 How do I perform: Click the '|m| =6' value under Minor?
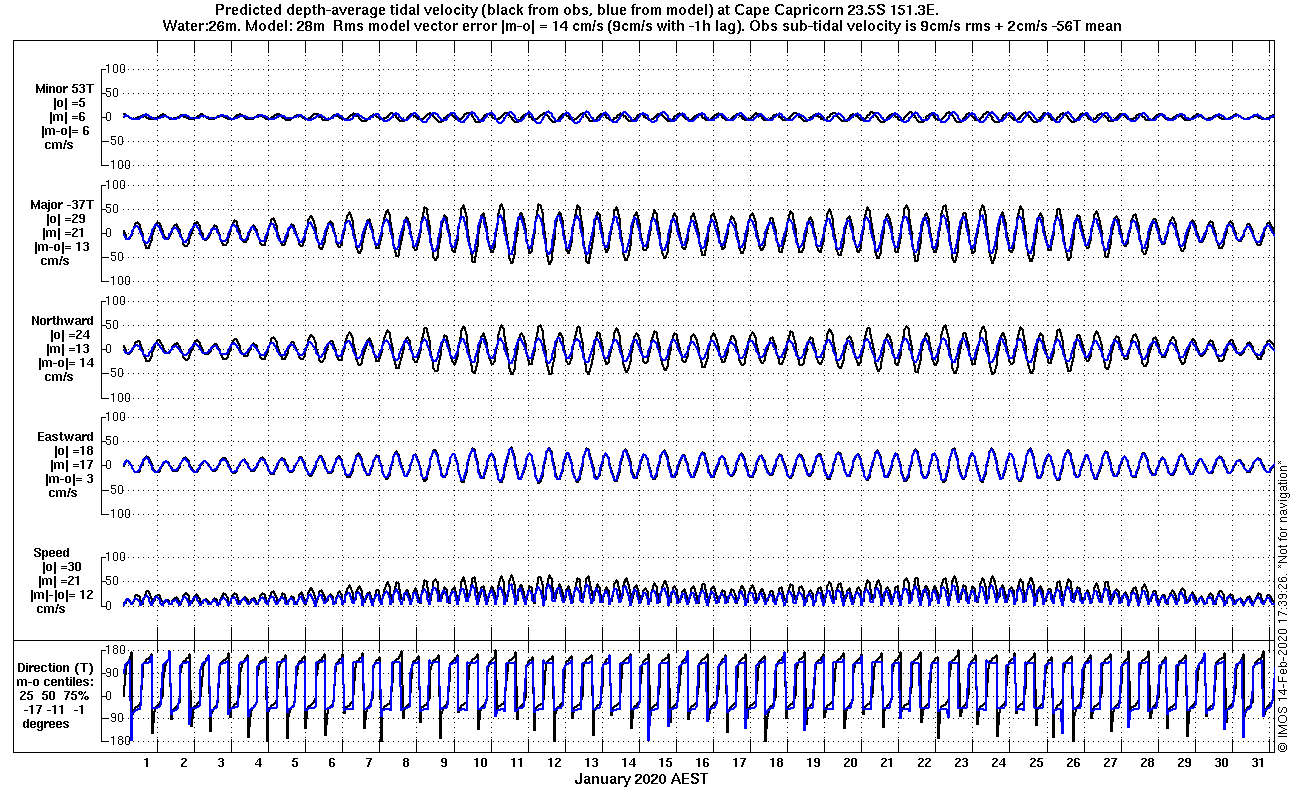tap(69, 117)
